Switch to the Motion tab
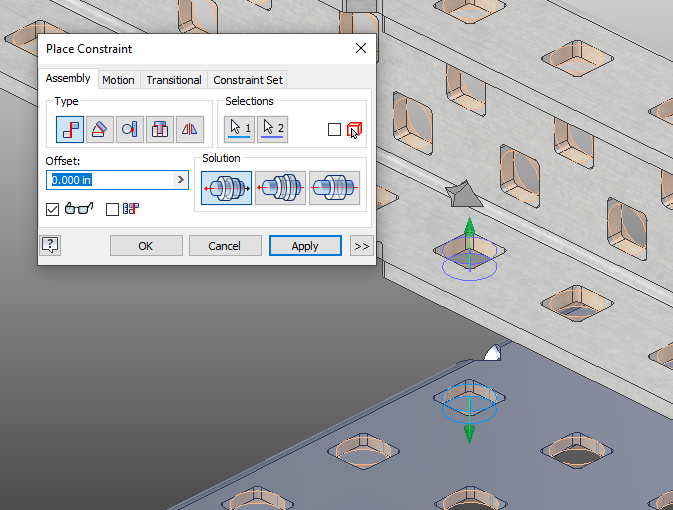The height and width of the screenshot is (510, 673). pos(118,80)
